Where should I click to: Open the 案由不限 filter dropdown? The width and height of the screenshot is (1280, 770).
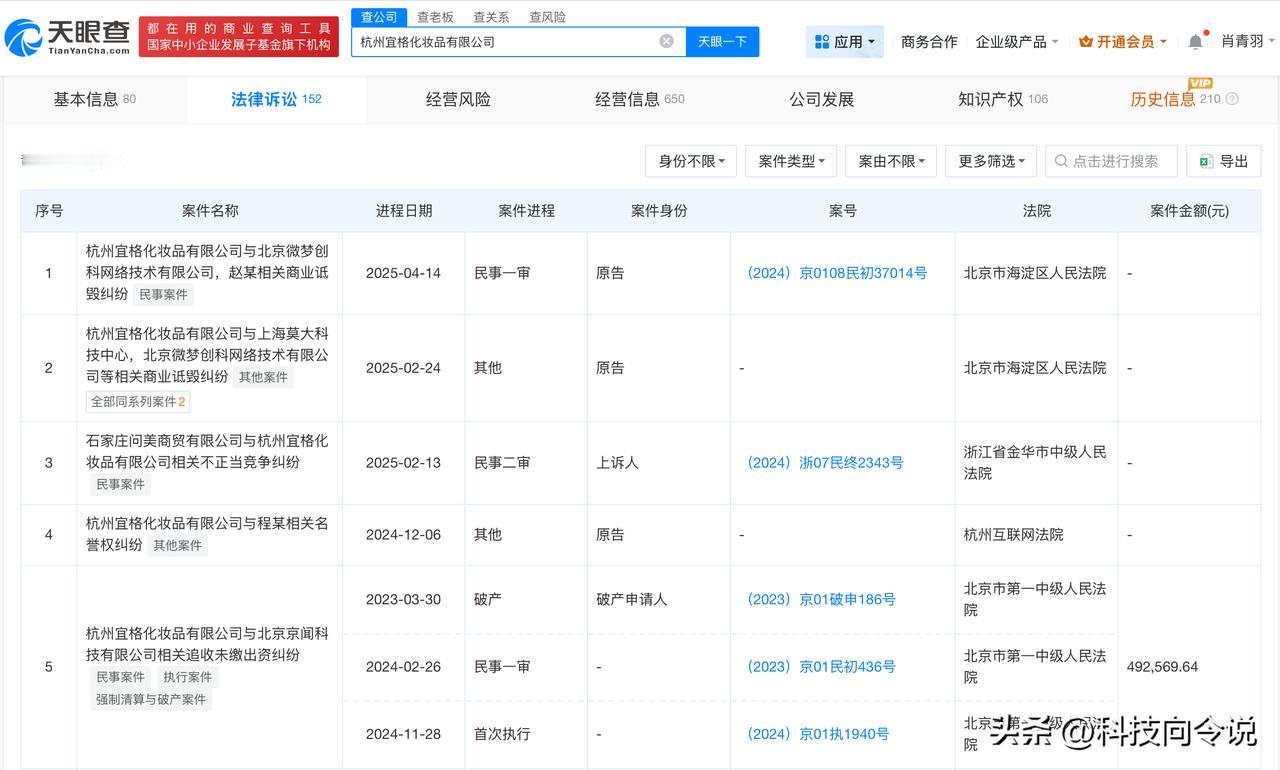pyautogui.click(x=891, y=161)
